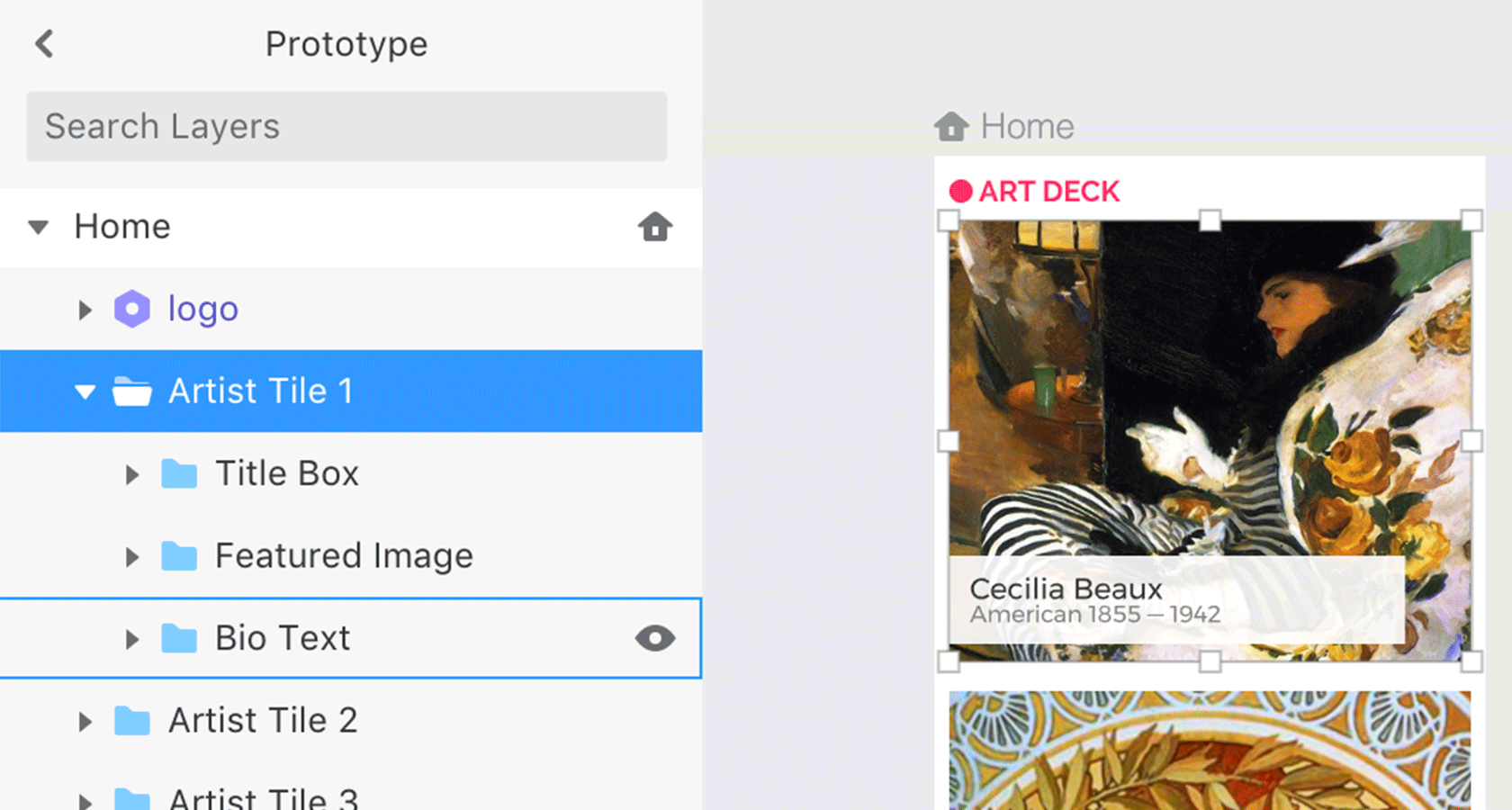This screenshot has height=810, width=1512.
Task: Click the folder icon of Artist Tile 1
Action: pos(133,391)
